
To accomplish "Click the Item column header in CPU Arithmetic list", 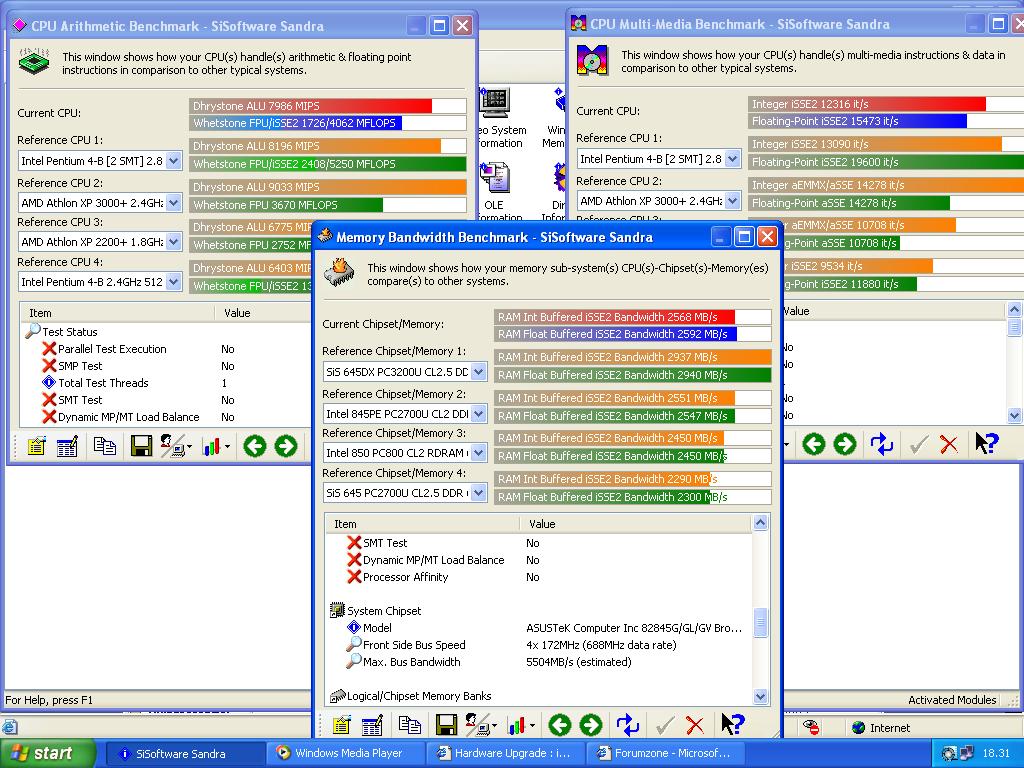I will (117, 313).
